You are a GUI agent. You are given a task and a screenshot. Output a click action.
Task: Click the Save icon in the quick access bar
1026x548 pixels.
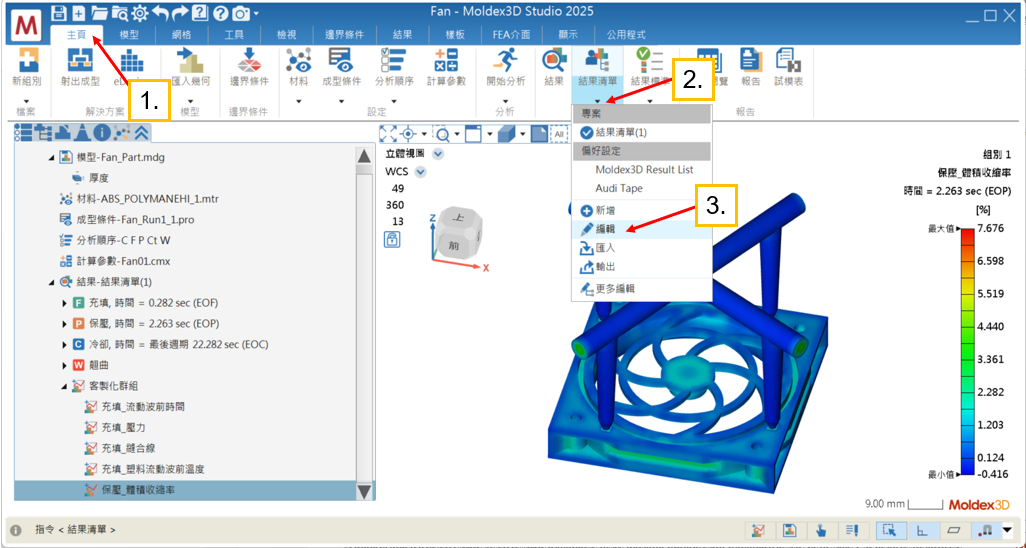pyautogui.click(x=59, y=12)
